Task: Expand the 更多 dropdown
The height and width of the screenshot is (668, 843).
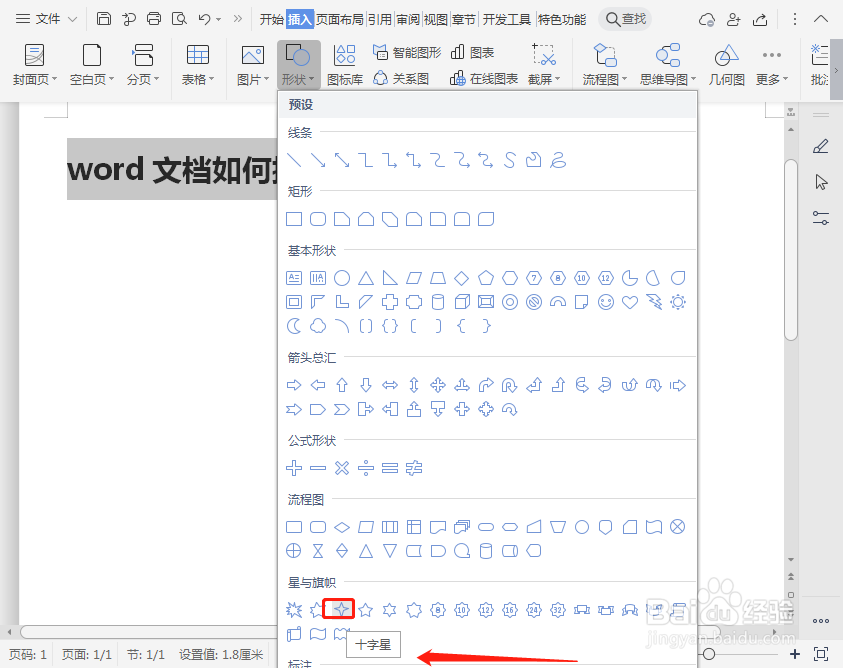Action: click(x=770, y=62)
